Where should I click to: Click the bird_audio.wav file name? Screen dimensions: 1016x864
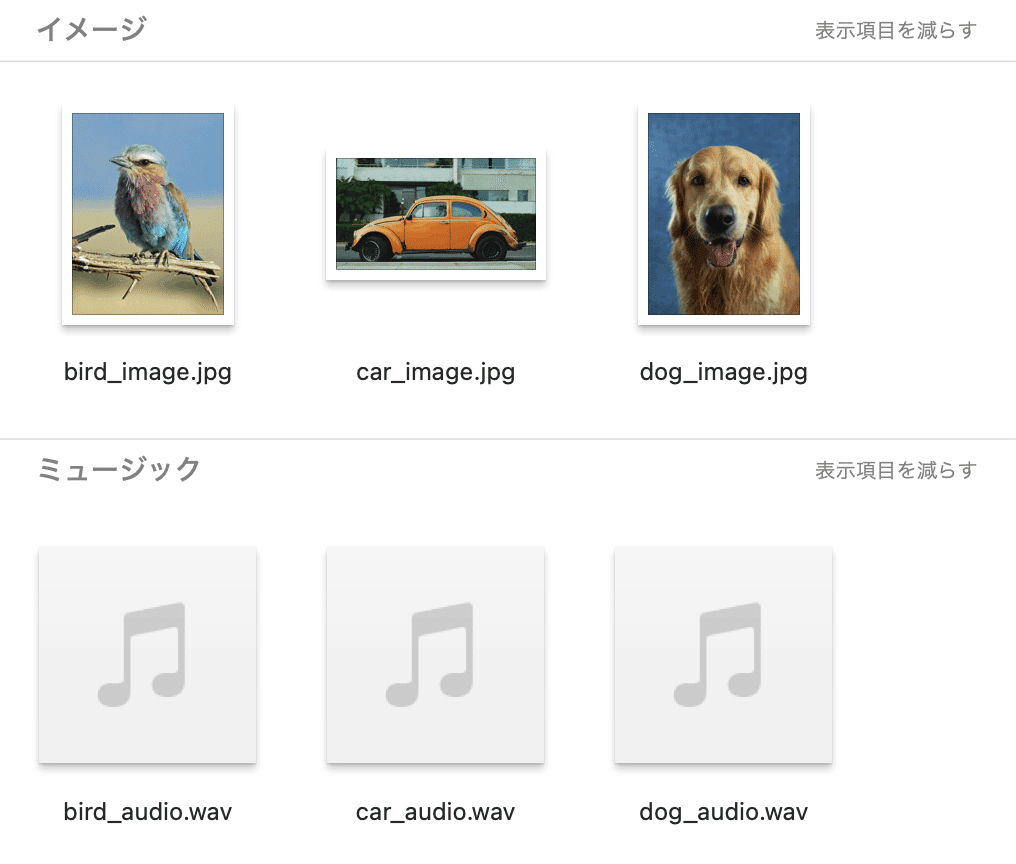(x=148, y=812)
